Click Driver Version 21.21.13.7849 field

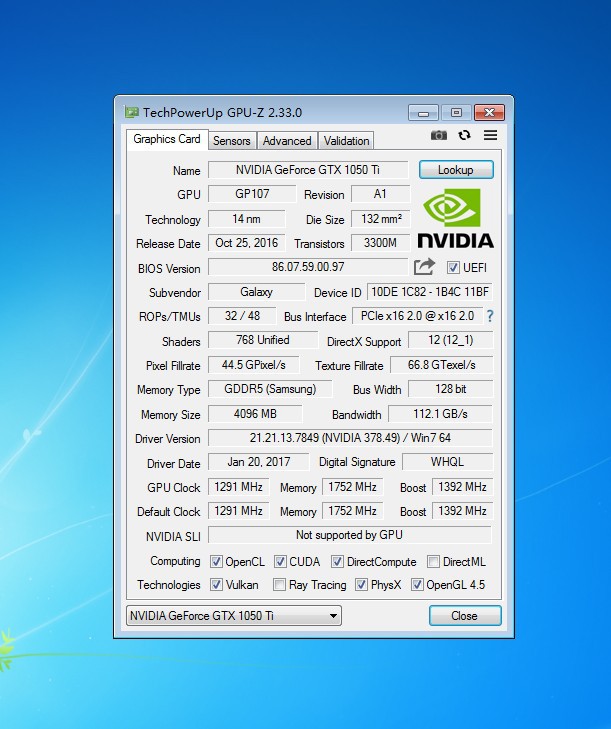pos(350,438)
